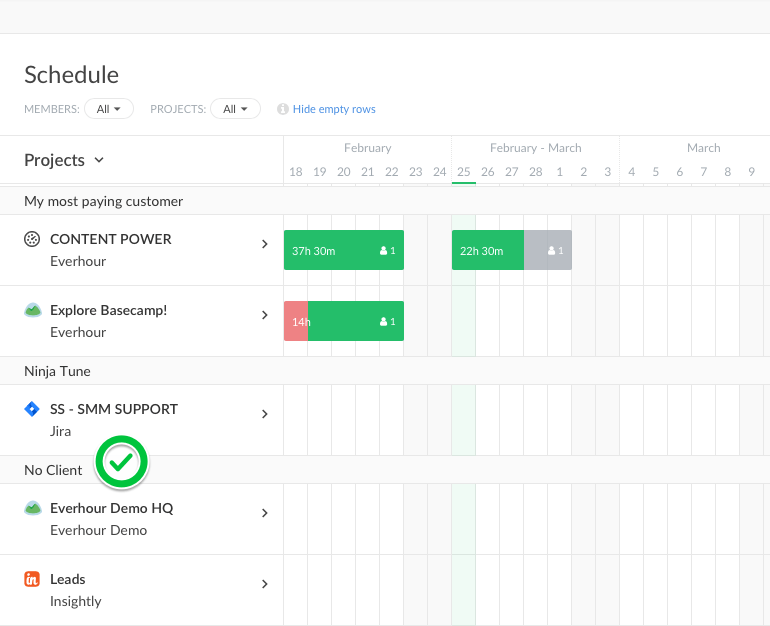Click the Explore Basecamp project icon

point(32,310)
